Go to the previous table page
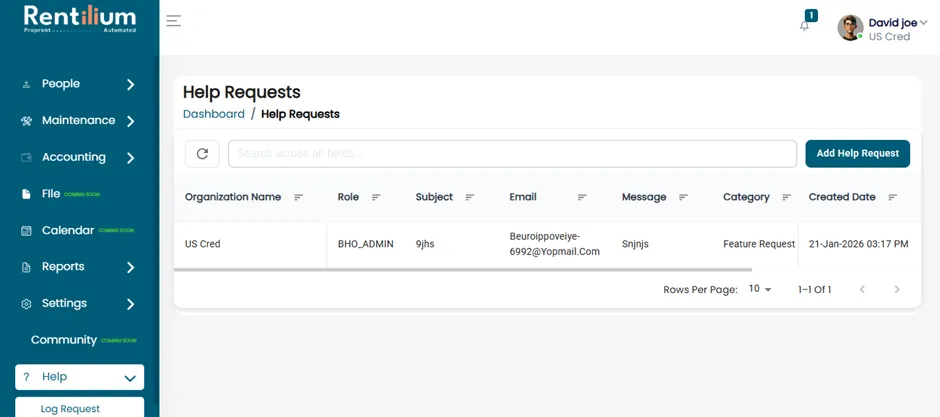Viewport: 940px width, 417px height. pos(862,289)
